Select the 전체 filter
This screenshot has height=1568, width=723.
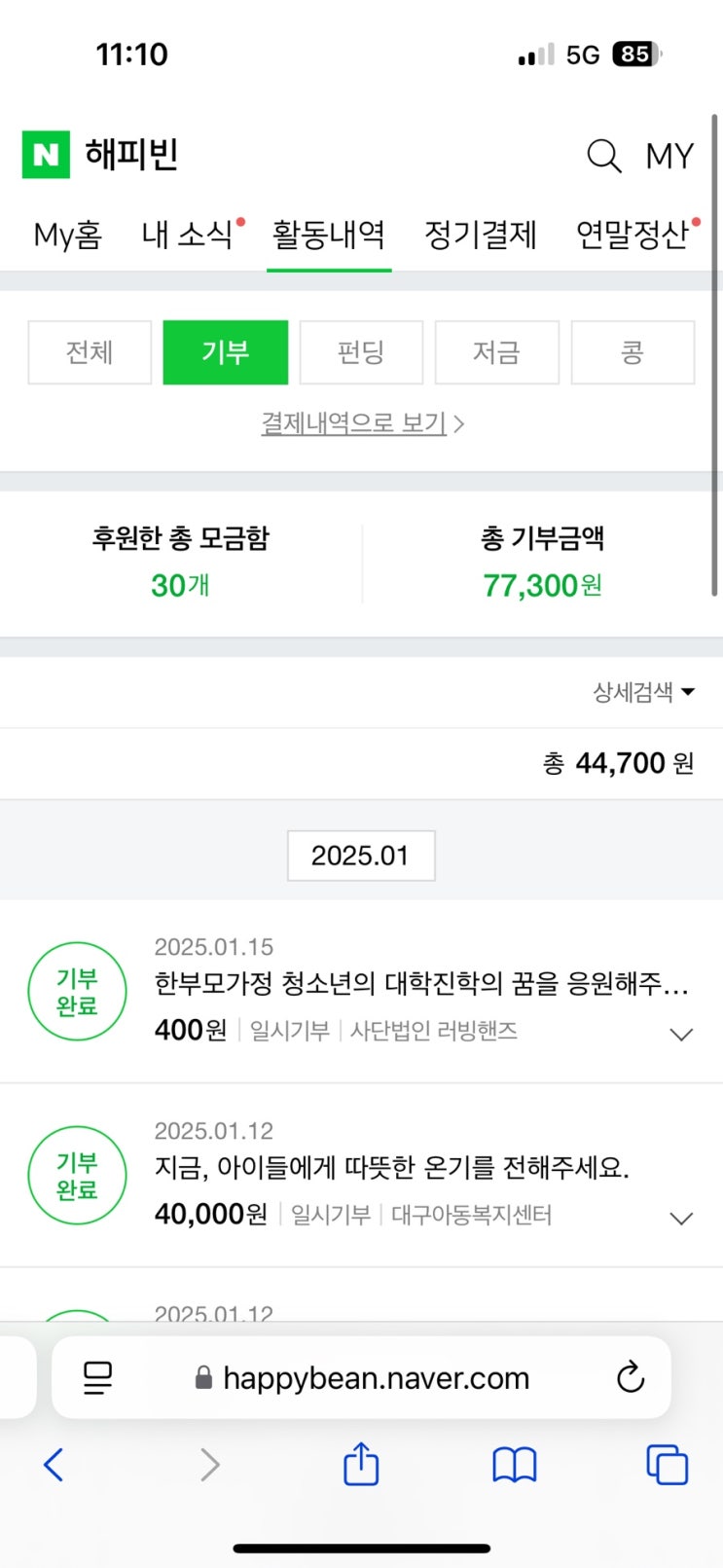point(90,352)
